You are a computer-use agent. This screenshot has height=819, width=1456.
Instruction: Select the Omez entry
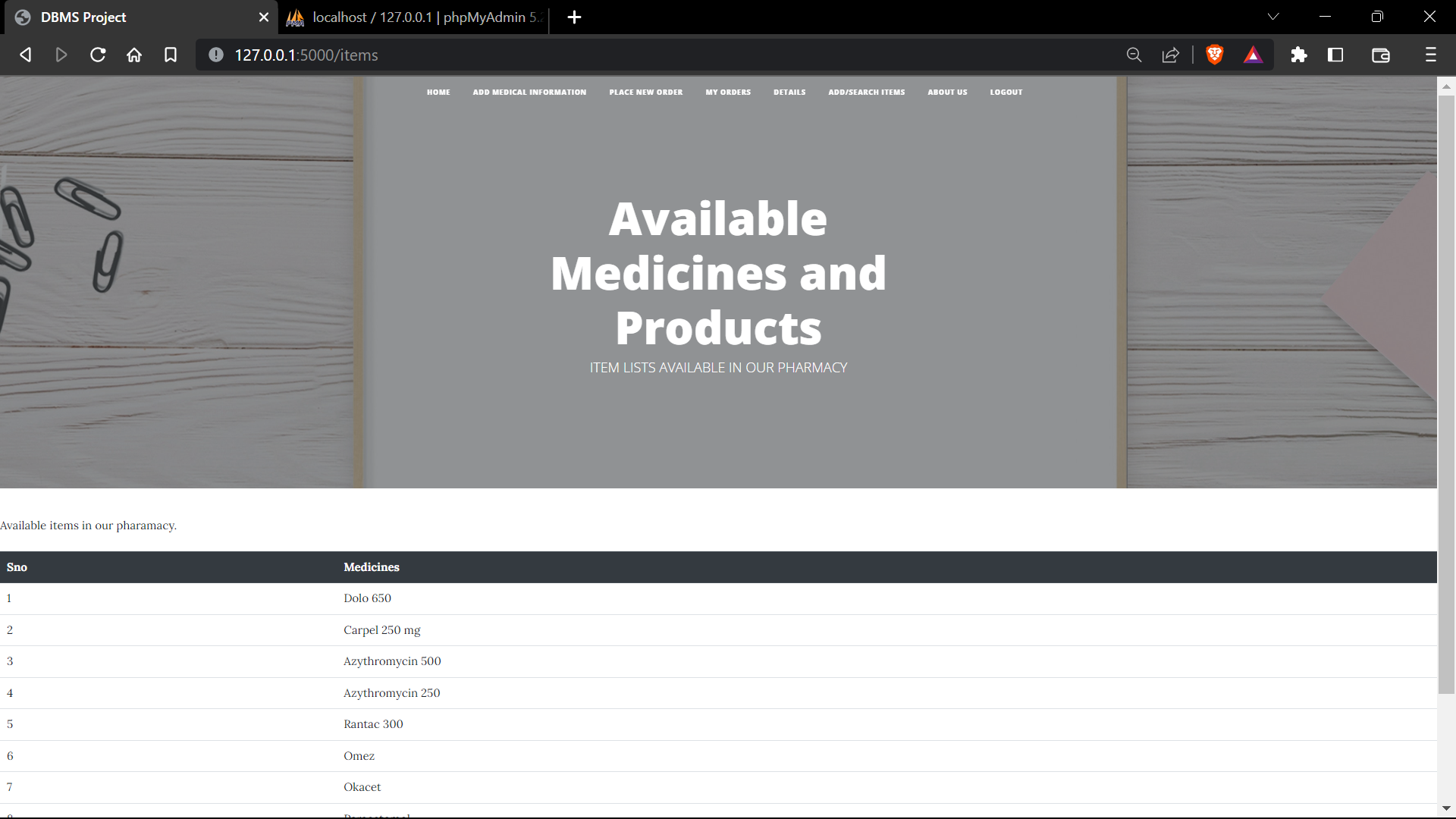click(x=359, y=756)
